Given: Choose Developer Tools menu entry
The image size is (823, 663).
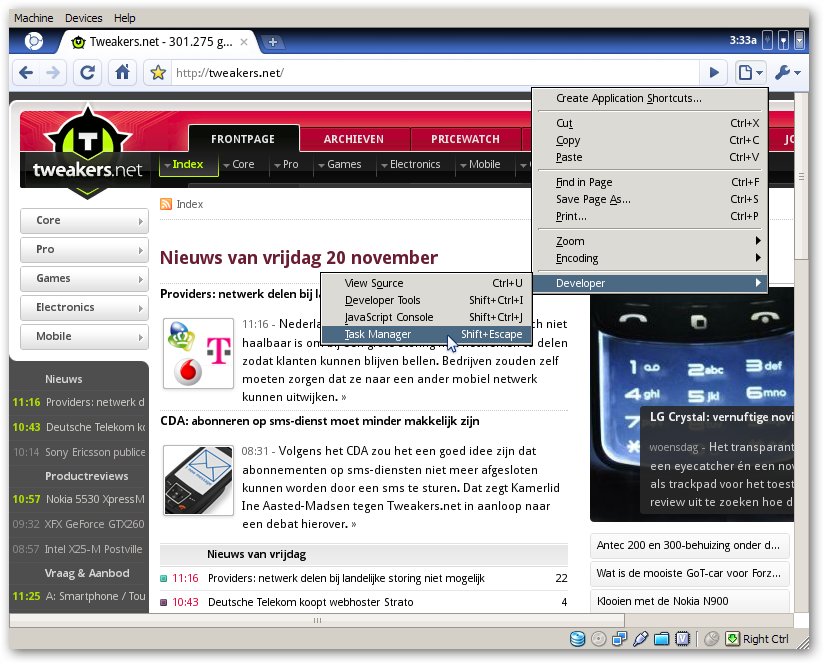Looking at the screenshot, I should click(x=427, y=300).
